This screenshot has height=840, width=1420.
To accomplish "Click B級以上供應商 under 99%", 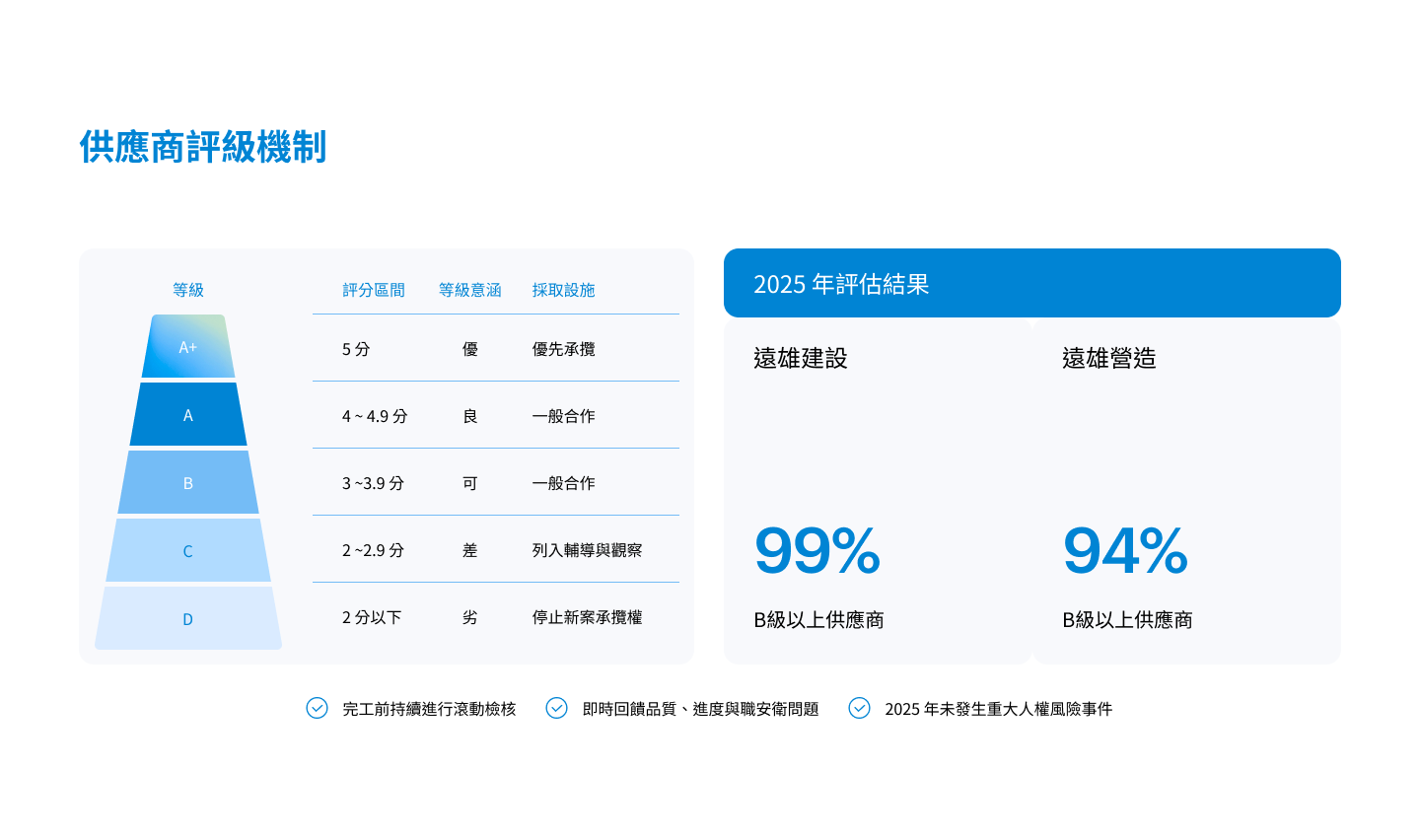I will click(818, 620).
